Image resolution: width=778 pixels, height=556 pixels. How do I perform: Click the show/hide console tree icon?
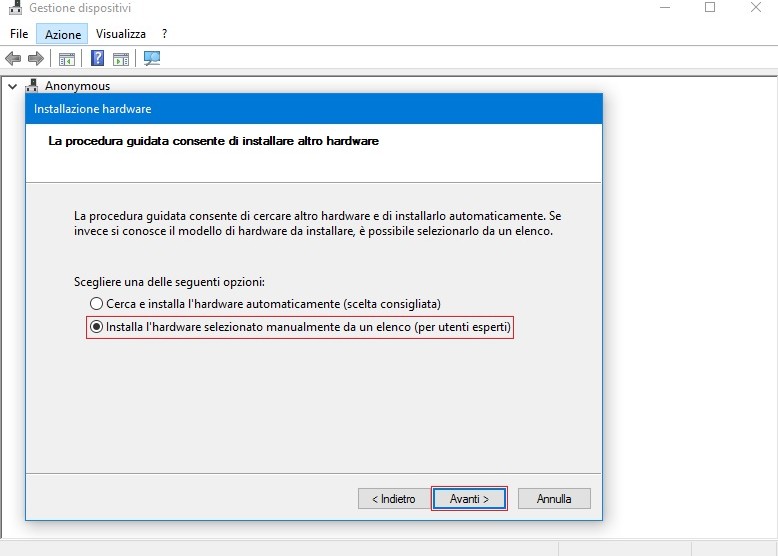67,59
